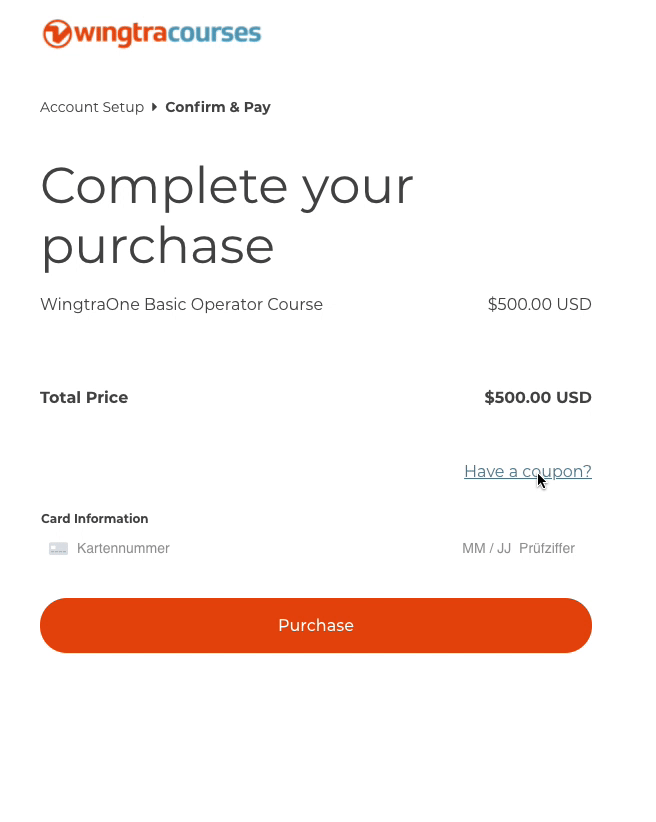Screen dimensions: 656x822
Task: Select the credit card icon beside Kartennummer
Action: (58, 548)
